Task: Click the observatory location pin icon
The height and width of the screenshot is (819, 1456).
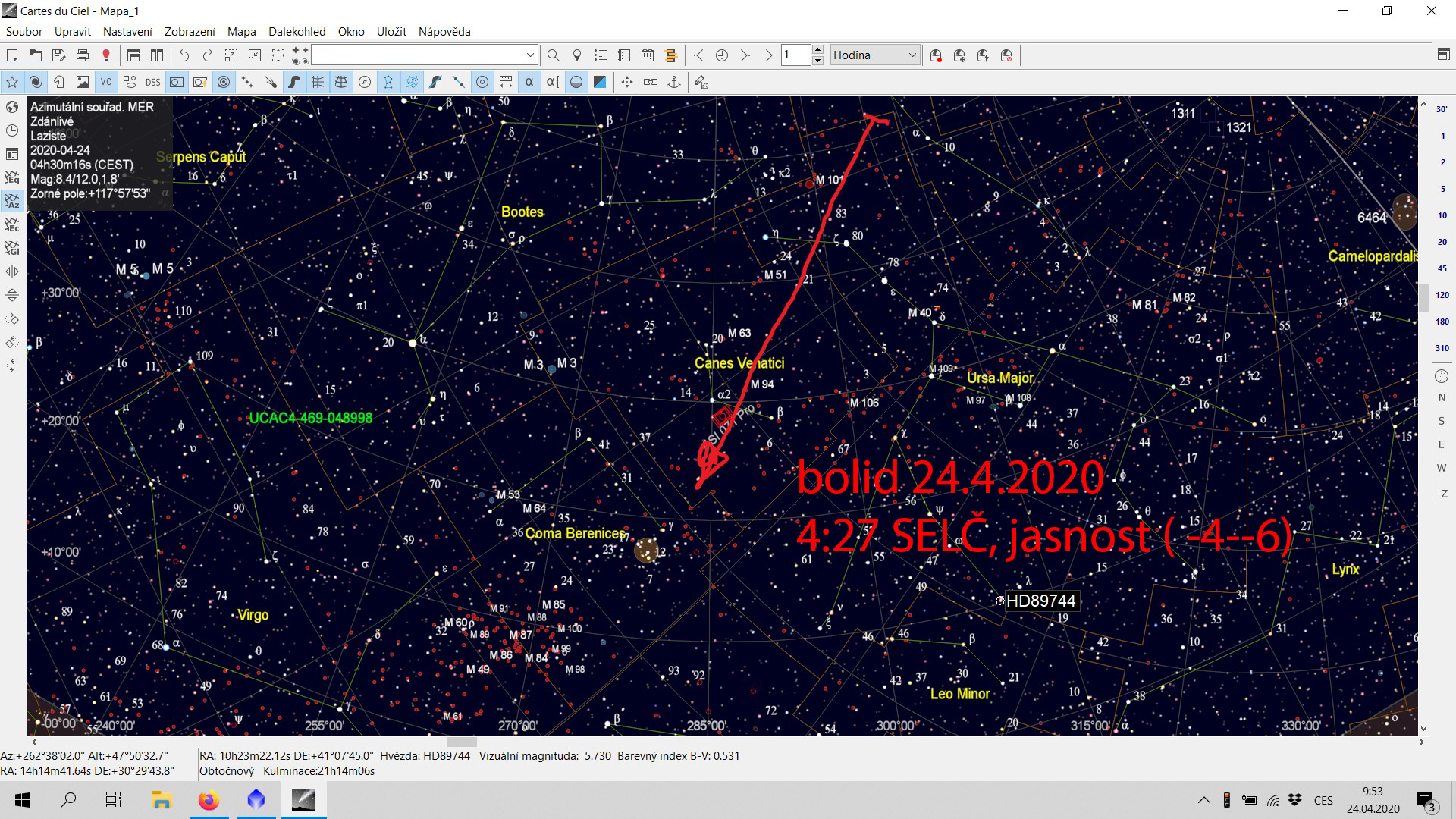Action: tap(576, 55)
